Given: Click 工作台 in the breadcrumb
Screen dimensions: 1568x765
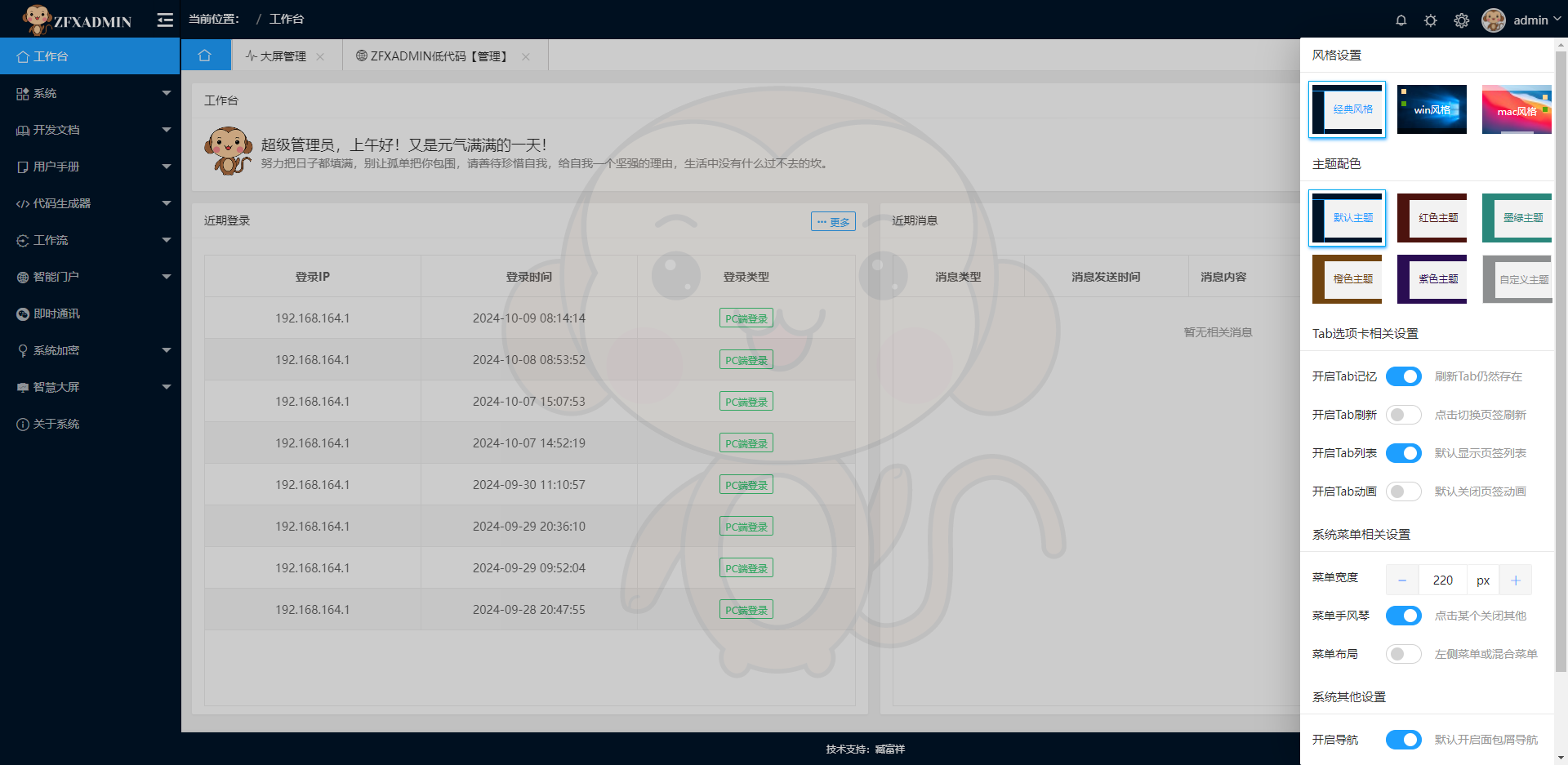Looking at the screenshot, I should pyautogui.click(x=287, y=19).
